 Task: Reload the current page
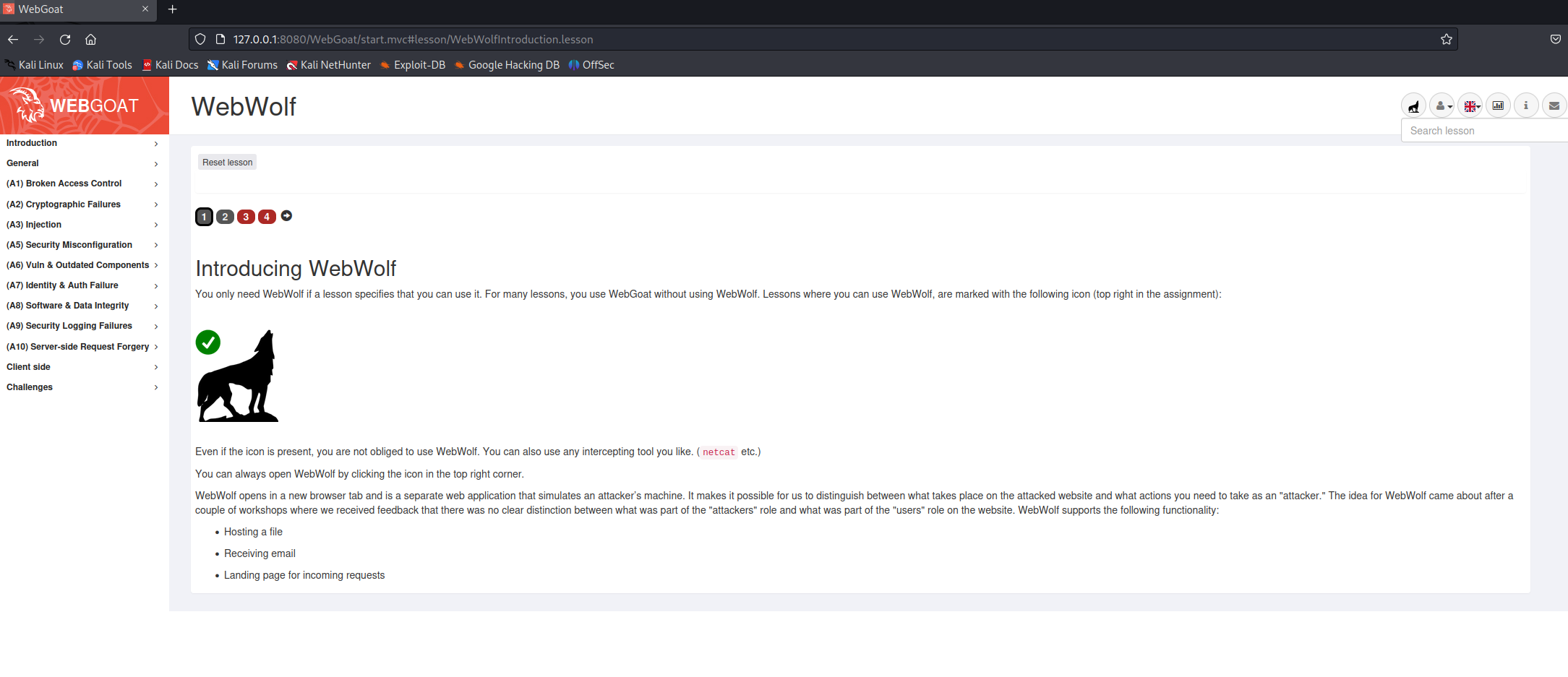[x=65, y=39]
